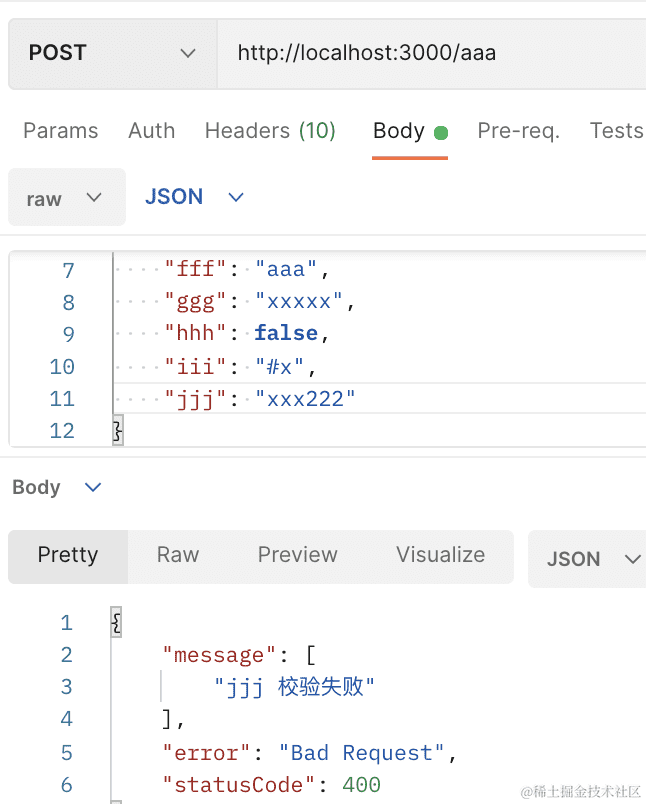Switch response view to Raw
Image resolution: width=646 pixels, height=804 pixels.
[x=178, y=555]
